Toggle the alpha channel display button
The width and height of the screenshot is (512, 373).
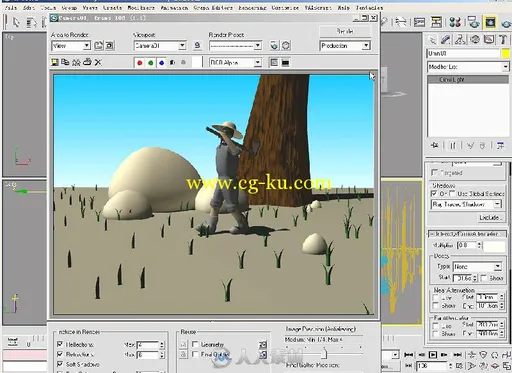(x=172, y=63)
